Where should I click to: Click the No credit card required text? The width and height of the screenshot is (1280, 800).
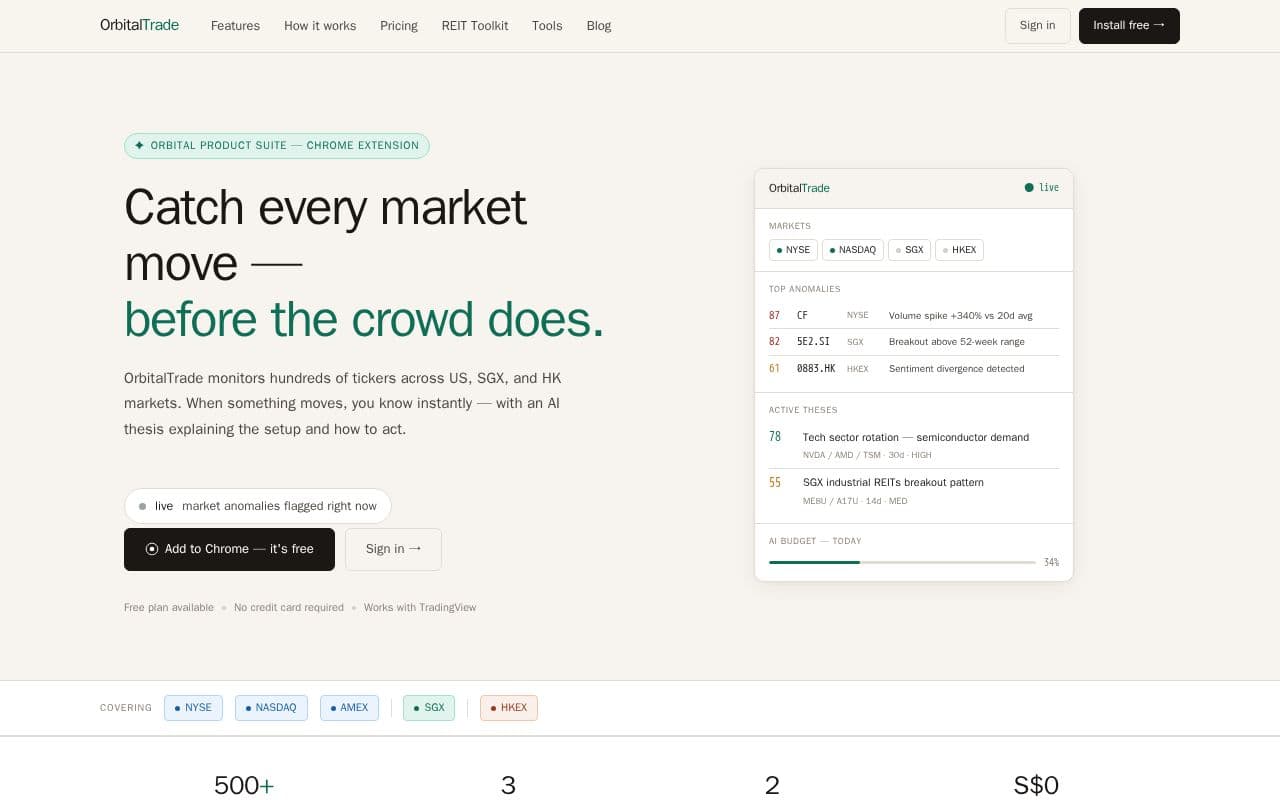pos(289,608)
